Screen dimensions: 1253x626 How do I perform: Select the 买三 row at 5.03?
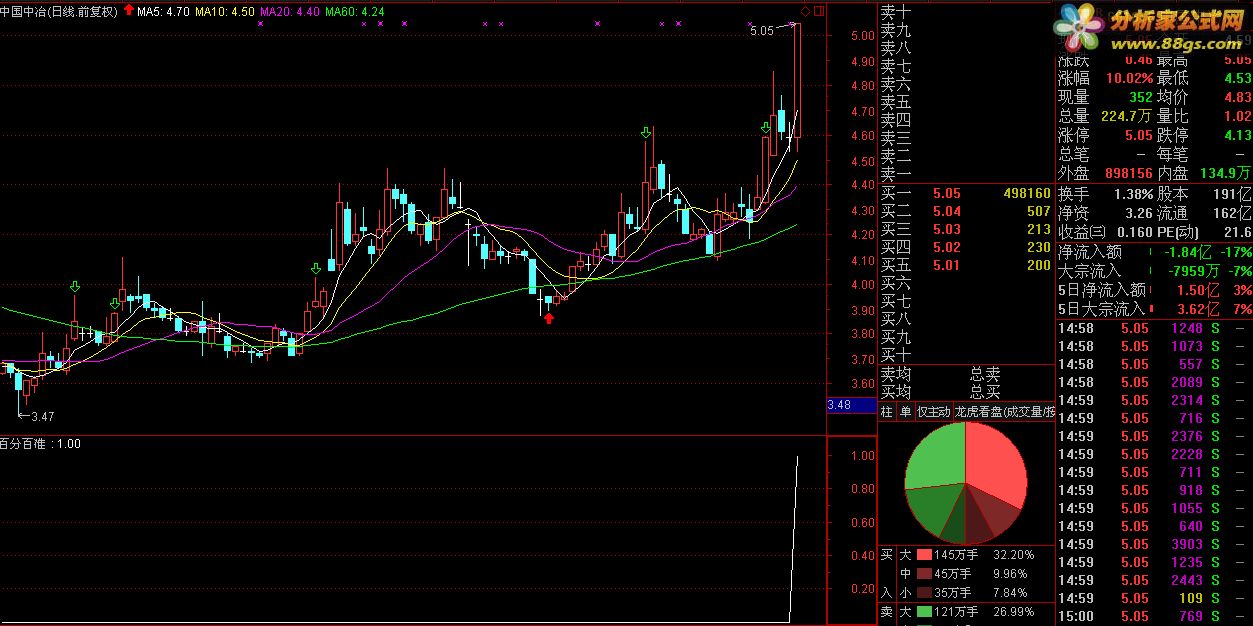point(966,229)
